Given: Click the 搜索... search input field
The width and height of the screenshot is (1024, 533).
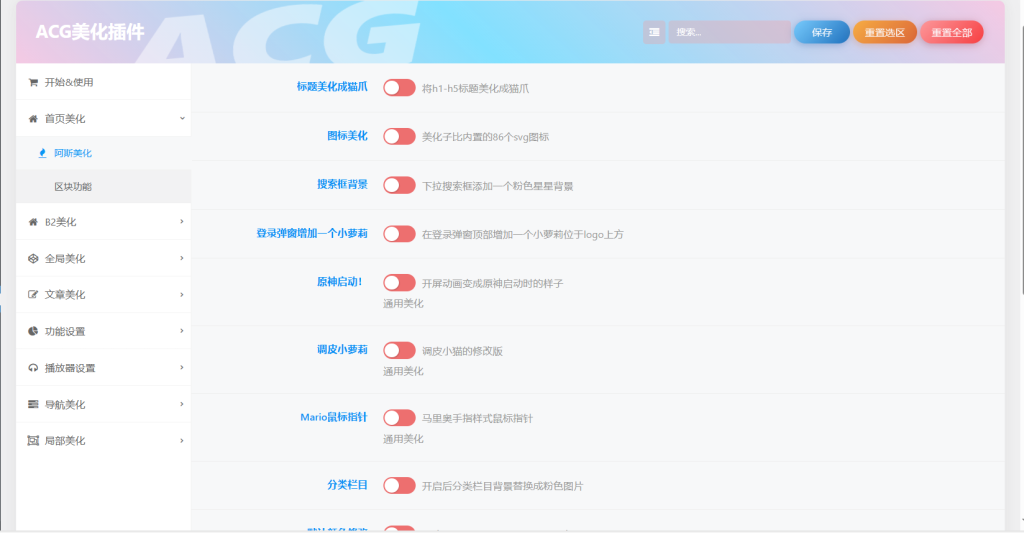Looking at the screenshot, I should (729, 32).
